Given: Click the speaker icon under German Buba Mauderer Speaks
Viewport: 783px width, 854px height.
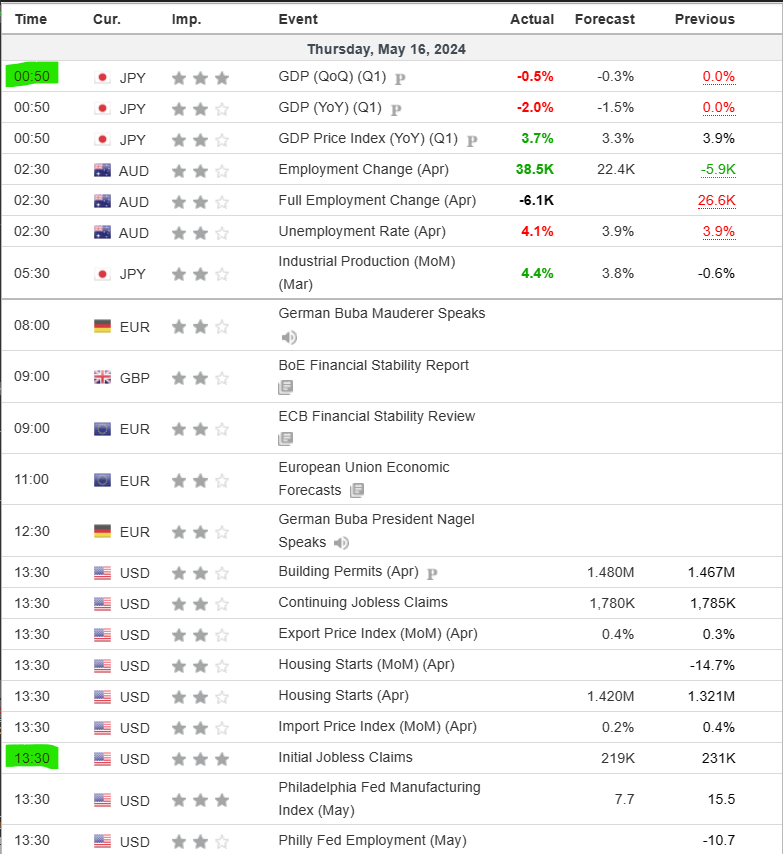Looking at the screenshot, I should click(289, 338).
